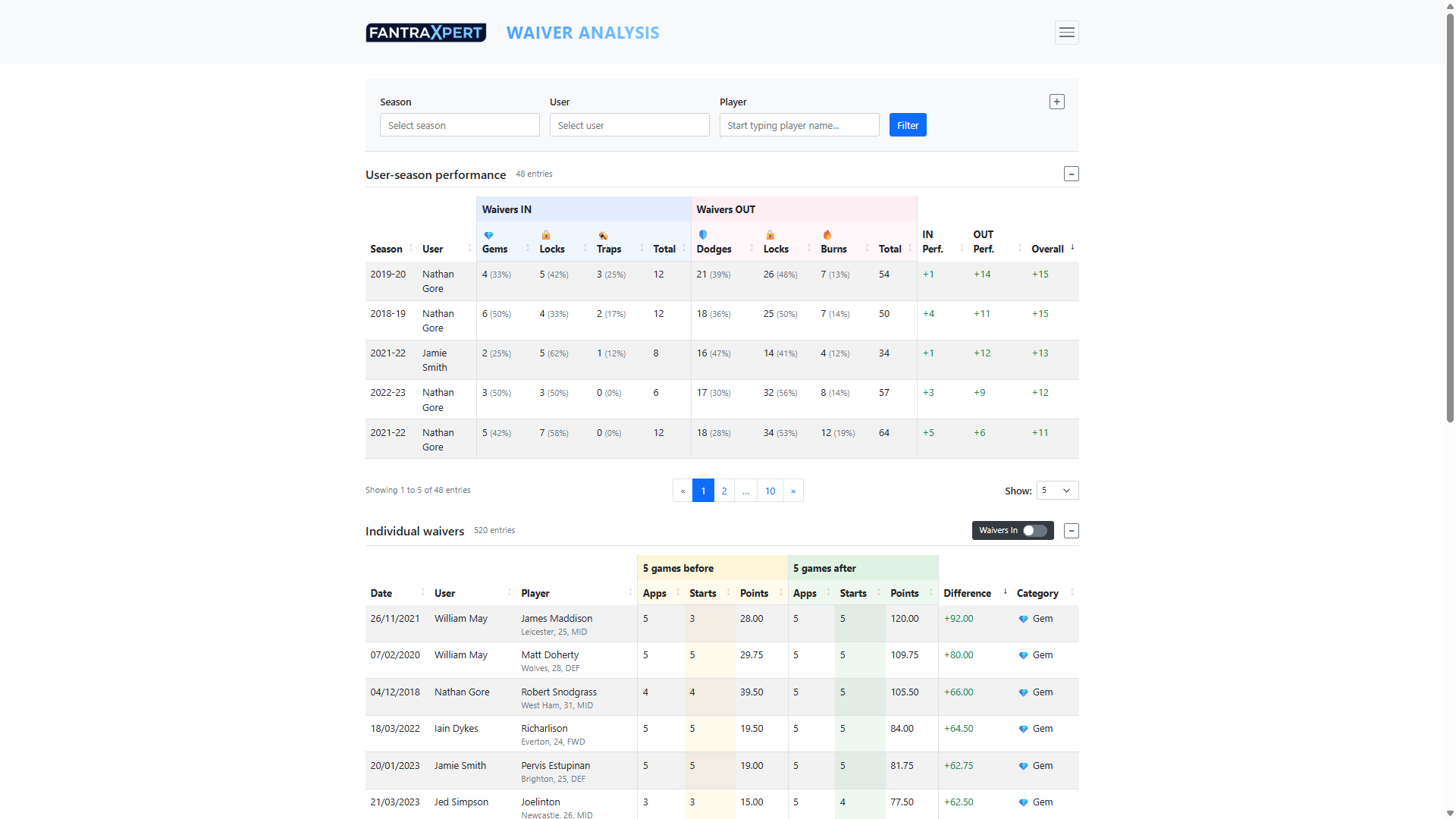Click the Traps column icon
The width and height of the screenshot is (1456, 819).
coord(603,235)
